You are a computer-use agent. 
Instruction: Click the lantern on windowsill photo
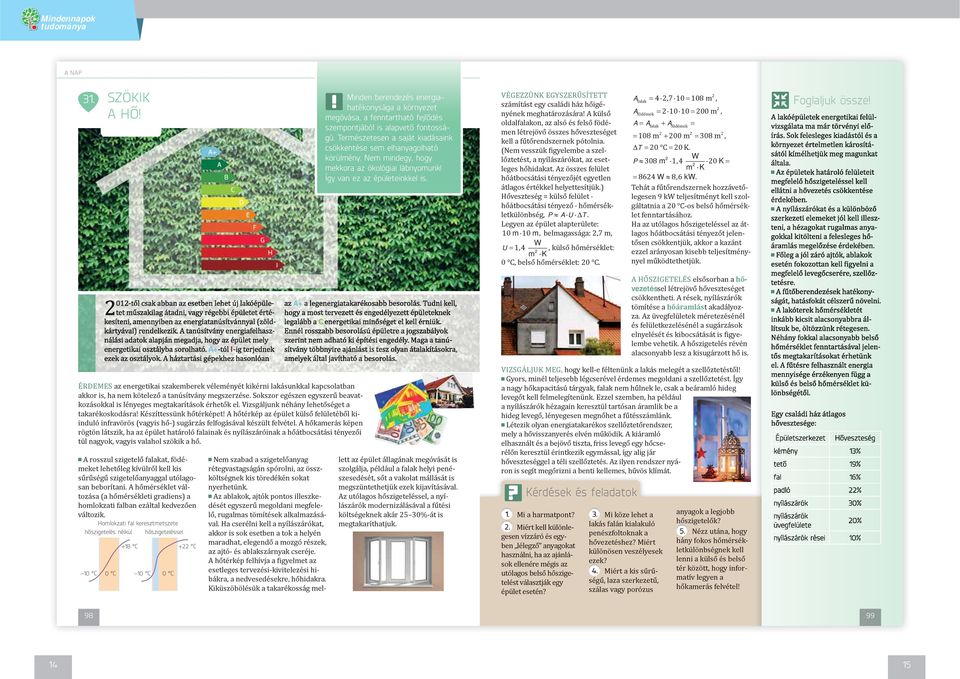(722, 438)
